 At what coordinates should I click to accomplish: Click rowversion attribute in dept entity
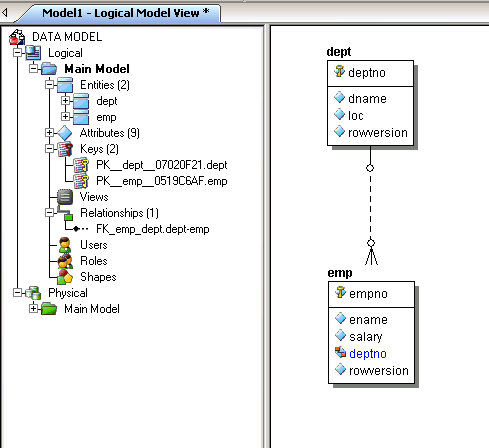(x=378, y=133)
